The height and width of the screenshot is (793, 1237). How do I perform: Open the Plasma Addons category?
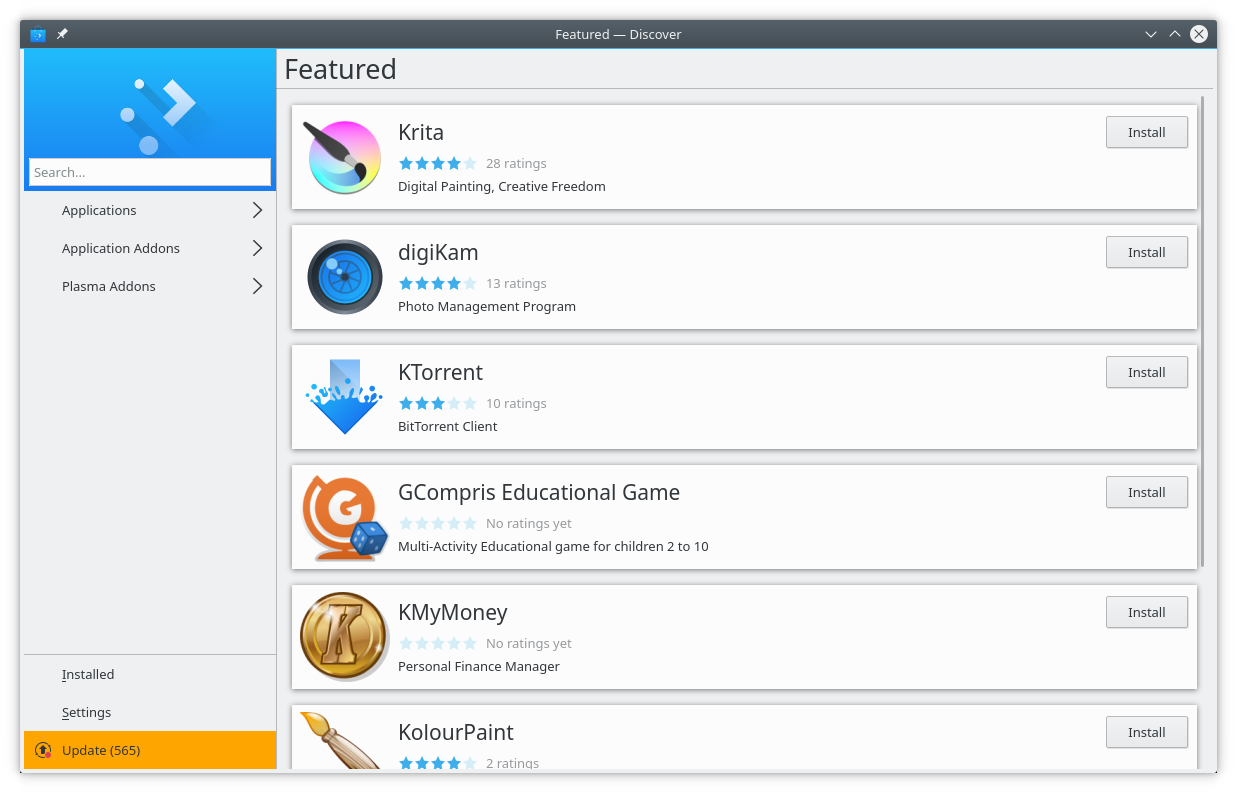click(150, 286)
